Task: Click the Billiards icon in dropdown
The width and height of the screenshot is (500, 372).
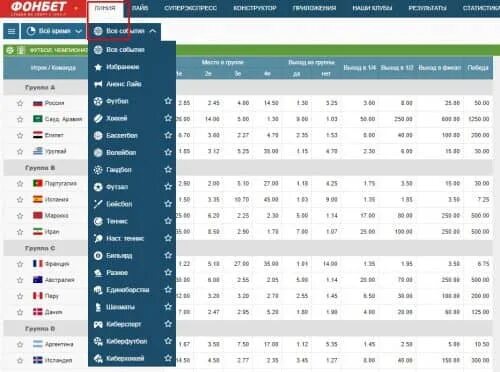Action: 98,256
